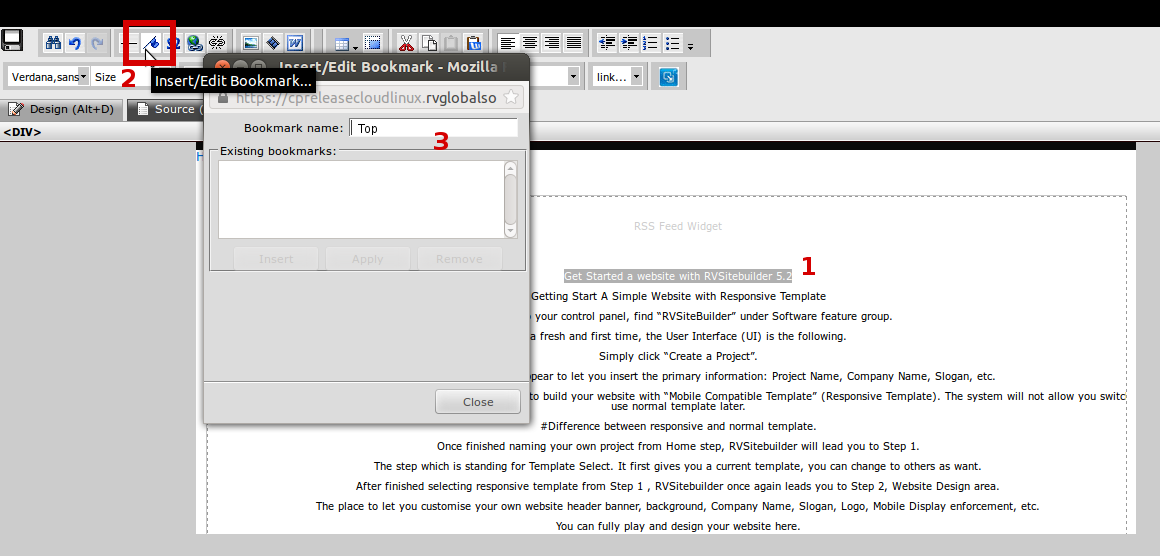Open the bullet list style dropdown arrow
Viewport: 1160px width, 556px height.
[690, 45]
